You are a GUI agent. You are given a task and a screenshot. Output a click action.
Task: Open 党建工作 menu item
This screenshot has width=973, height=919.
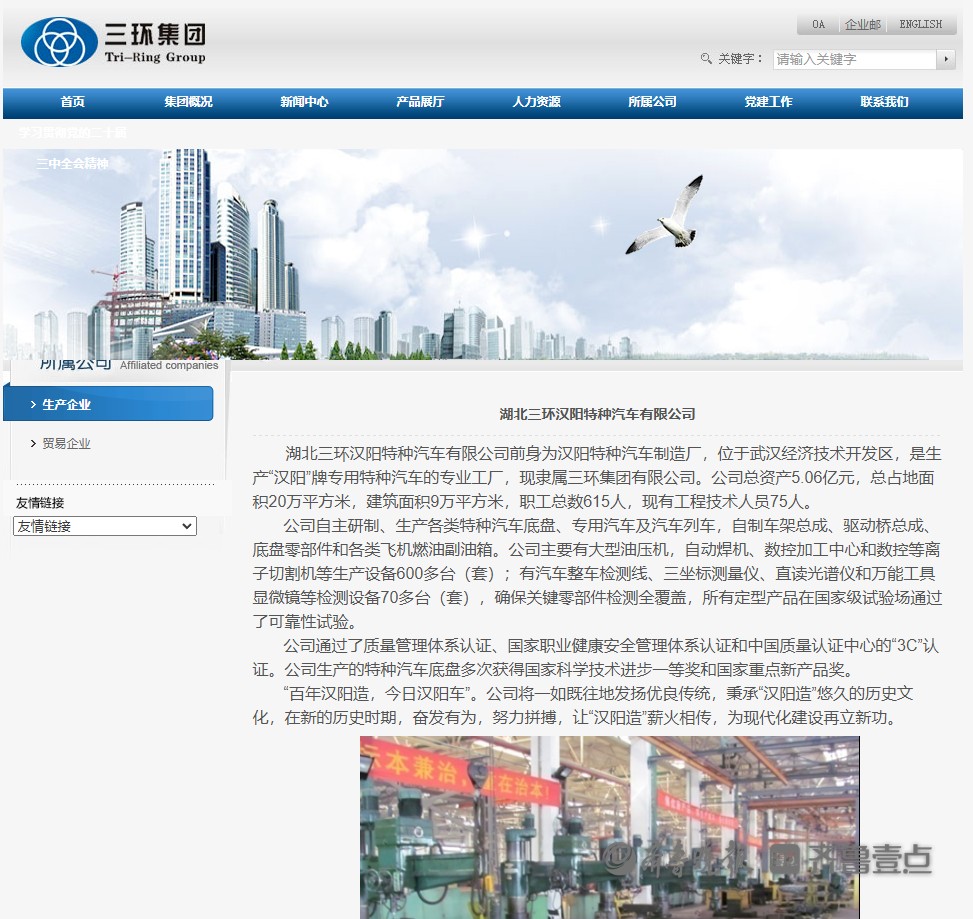click(768, 102)
